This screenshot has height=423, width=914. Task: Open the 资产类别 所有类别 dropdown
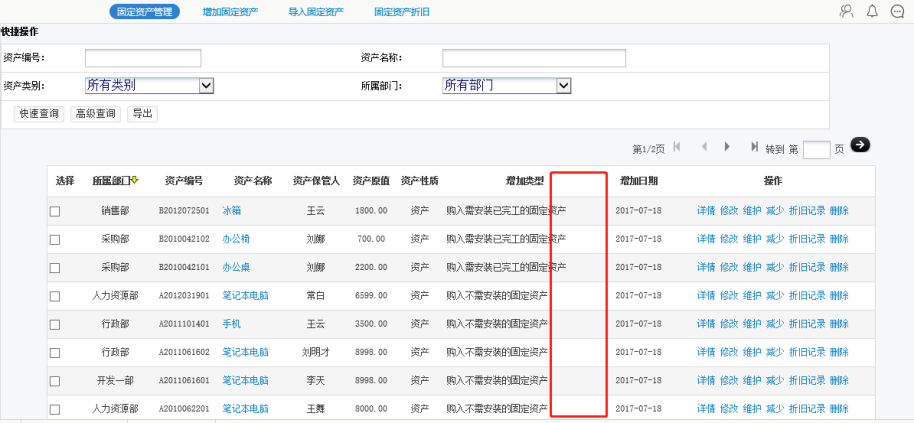(x=149, y=86)
